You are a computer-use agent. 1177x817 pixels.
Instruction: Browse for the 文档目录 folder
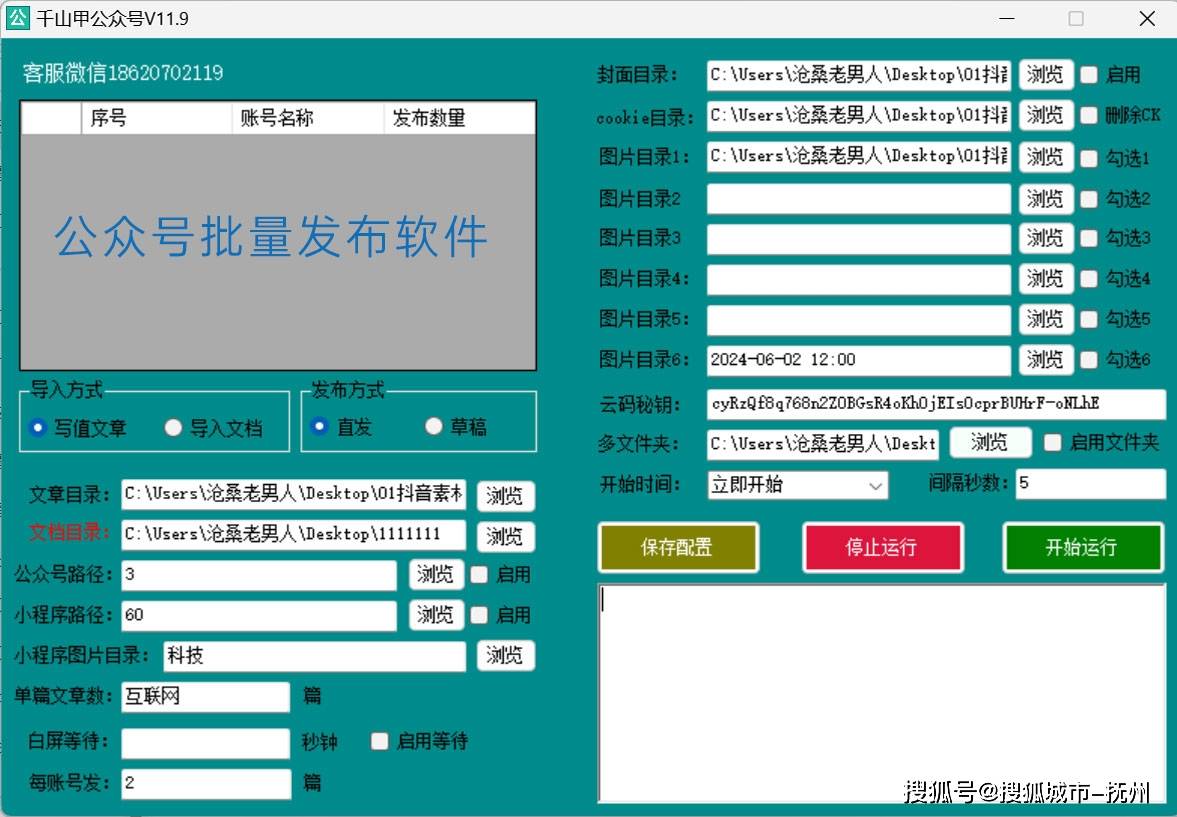pos(505,536)
